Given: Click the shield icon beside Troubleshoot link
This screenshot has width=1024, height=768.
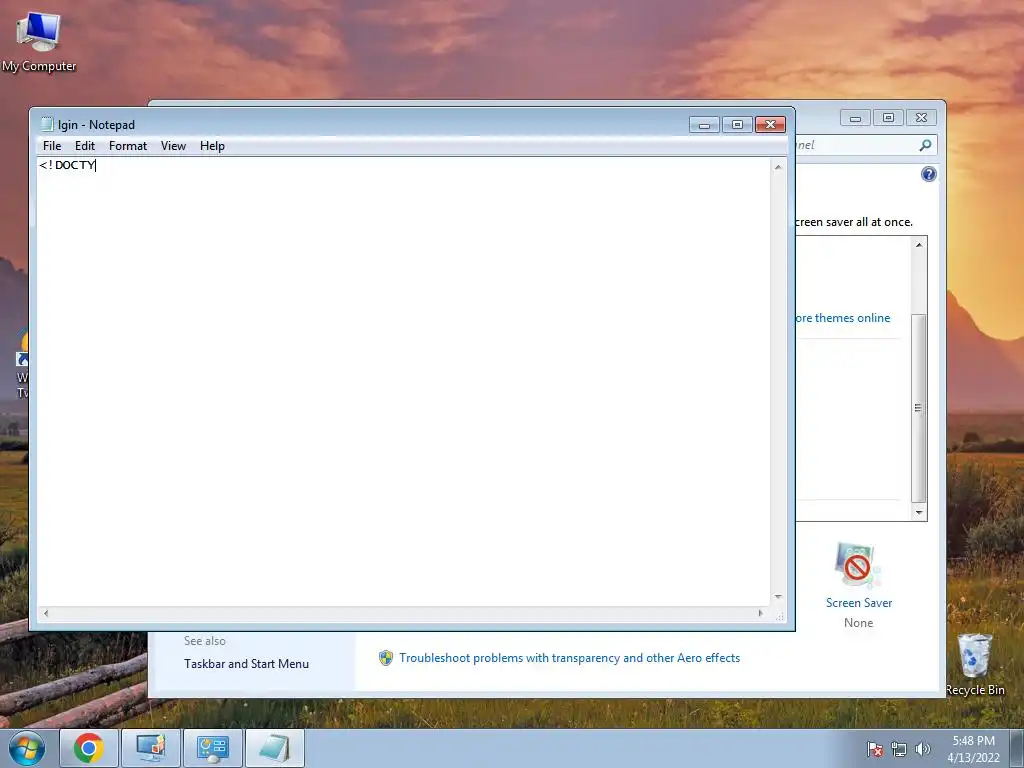Looking at the screenshot, I should tap(386, 658).
